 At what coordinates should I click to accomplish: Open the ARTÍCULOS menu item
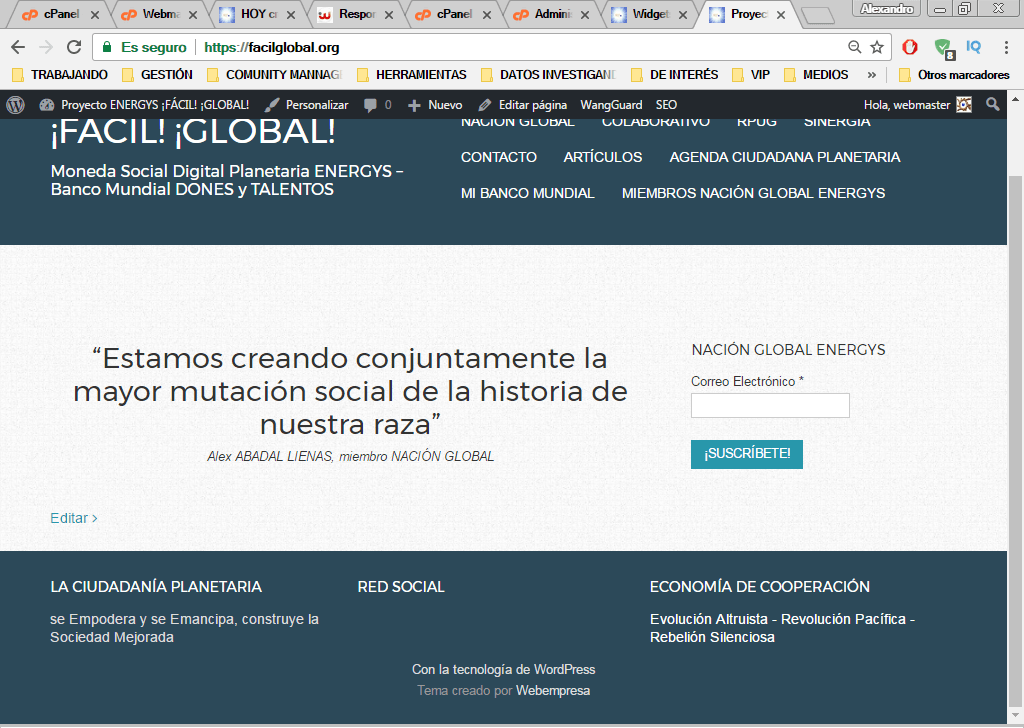(603, 157)
